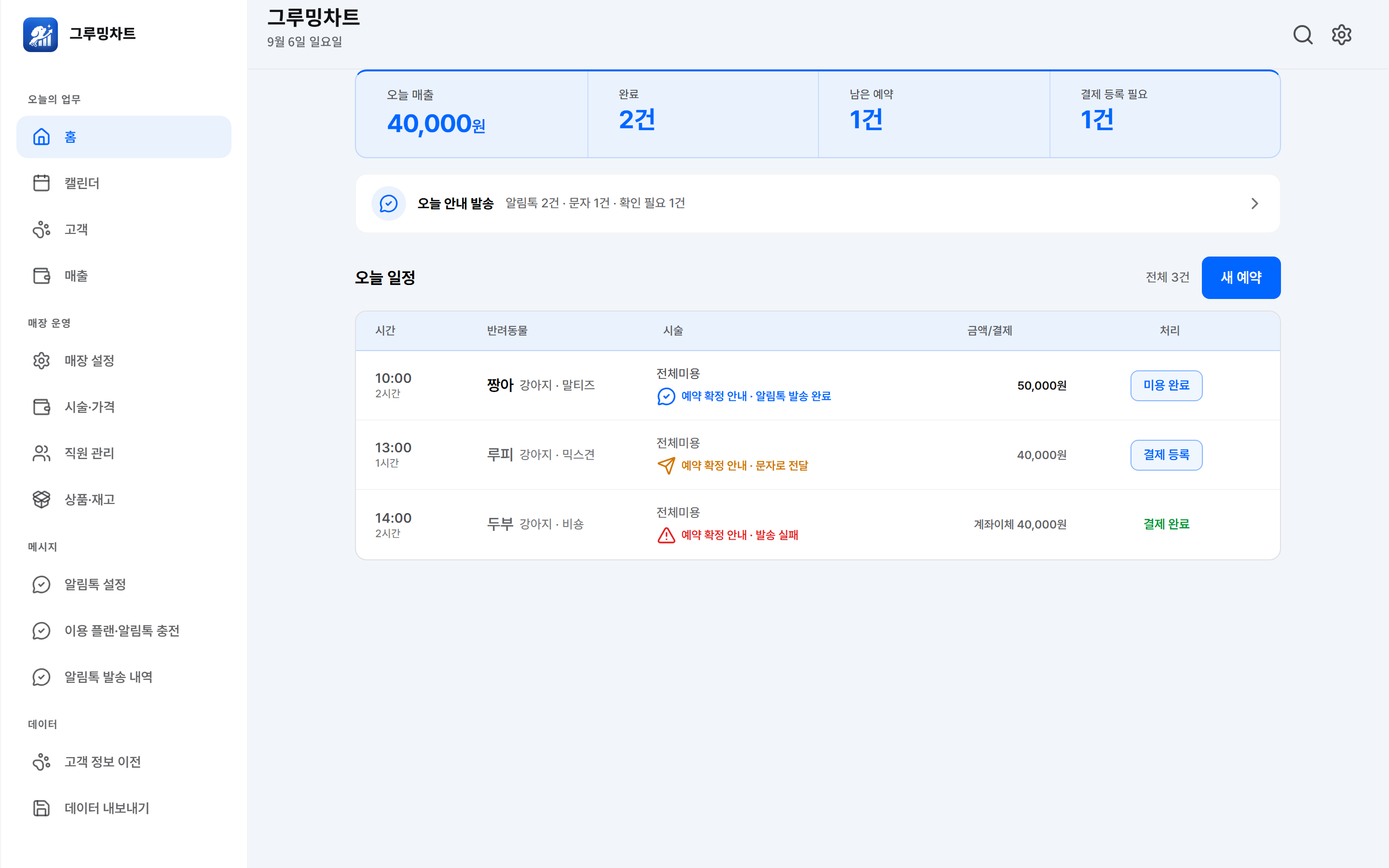Open settings gear icon in header
The image size is (1389, 868).
pos(1341,34)
